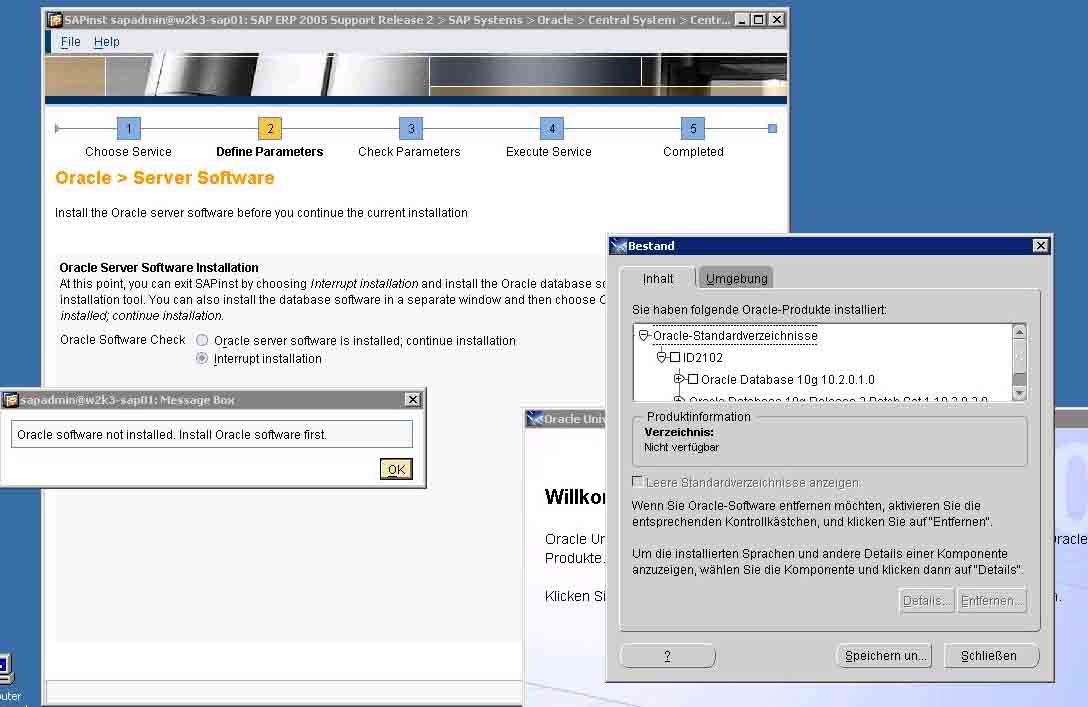Click scroll down arrow in product list
This screenshot has width=1088, height=707.
[x=1019, y=393]
